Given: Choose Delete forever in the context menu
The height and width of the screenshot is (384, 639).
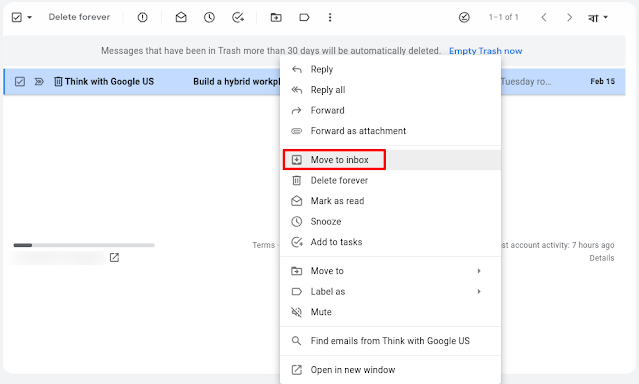Looking at the screenshot, I should click(390, 180).
